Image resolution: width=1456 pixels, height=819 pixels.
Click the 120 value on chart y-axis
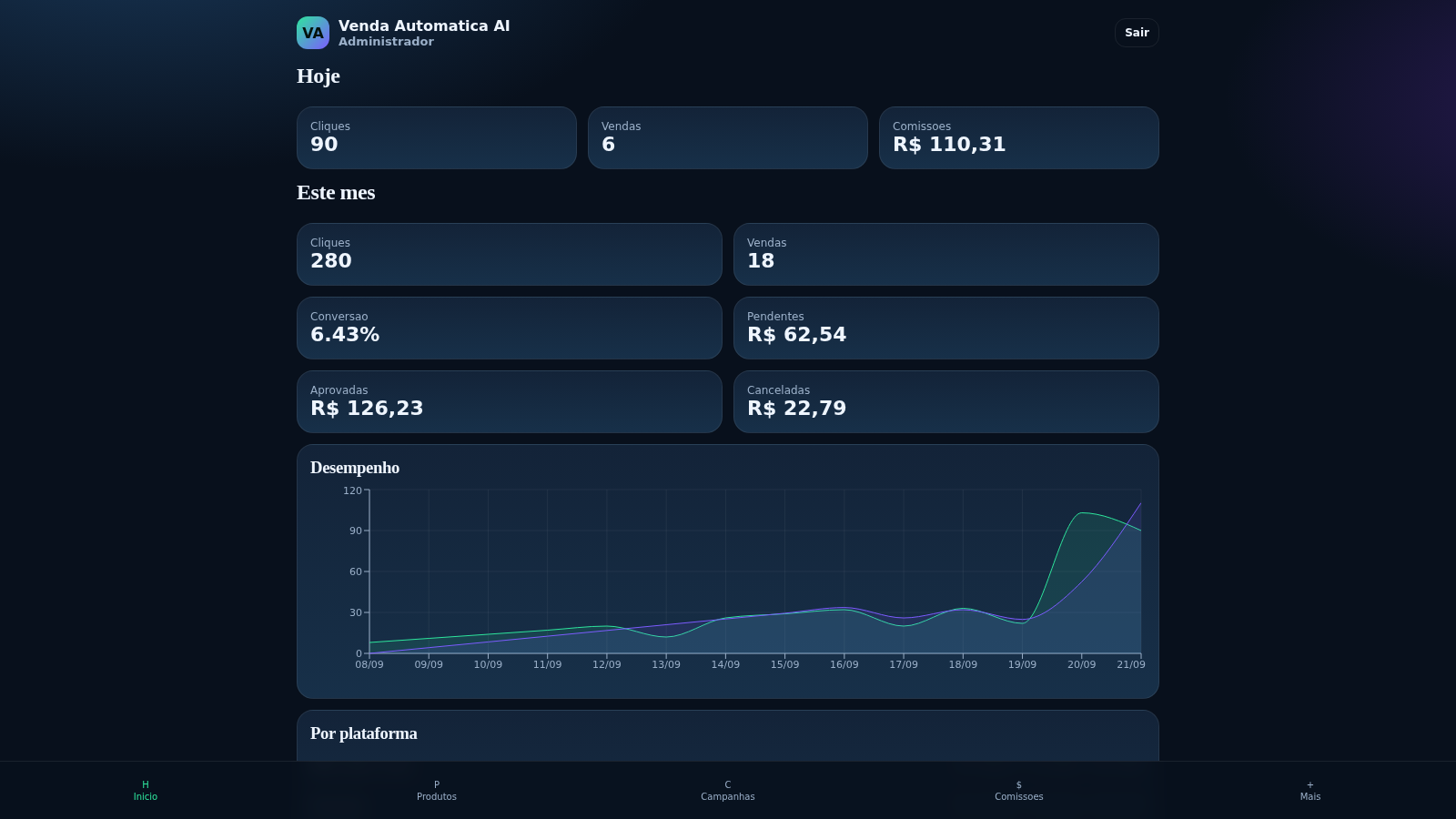click(352, 490)
